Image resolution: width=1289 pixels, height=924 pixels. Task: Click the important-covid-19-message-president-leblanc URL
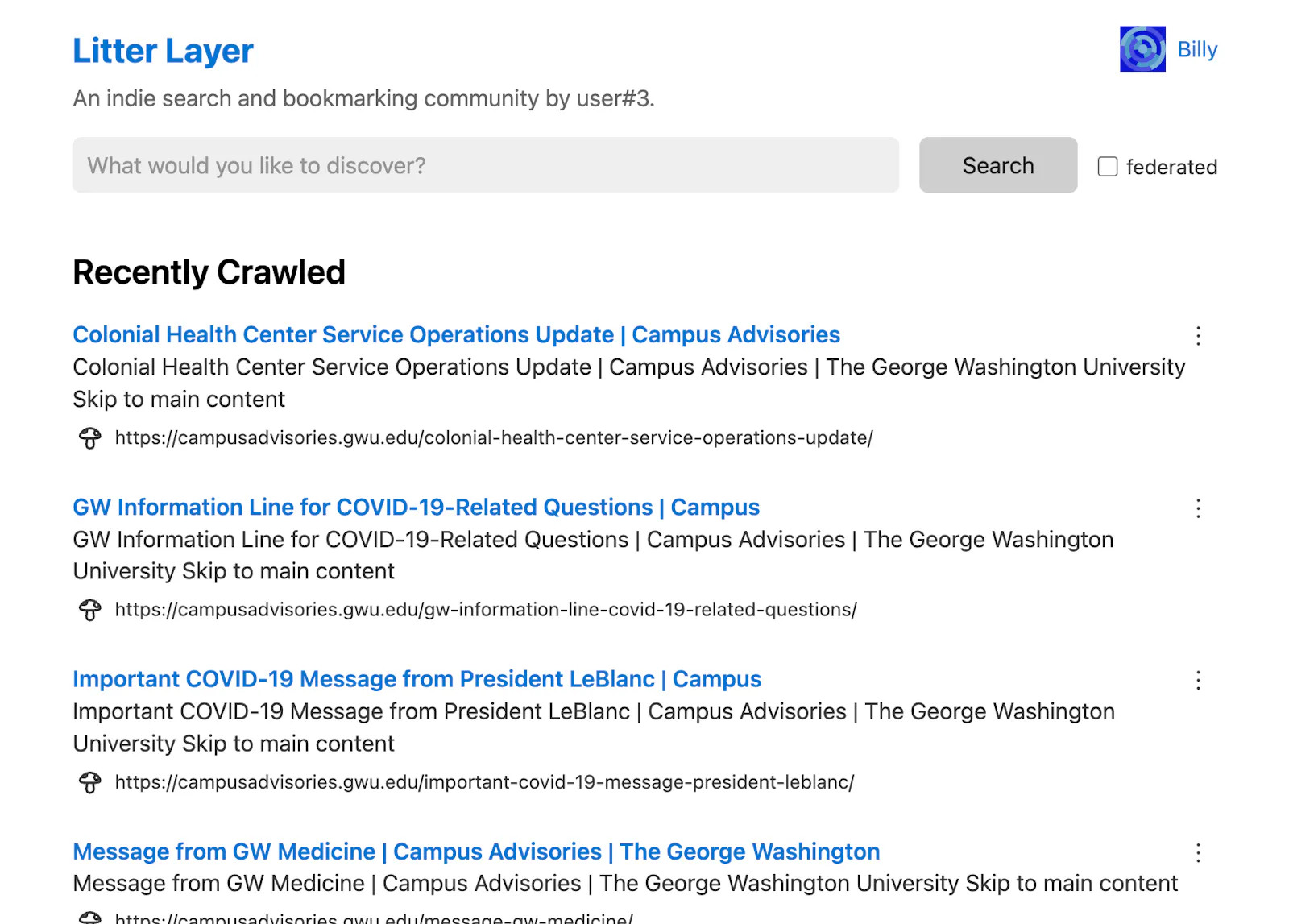pos(485,782)
